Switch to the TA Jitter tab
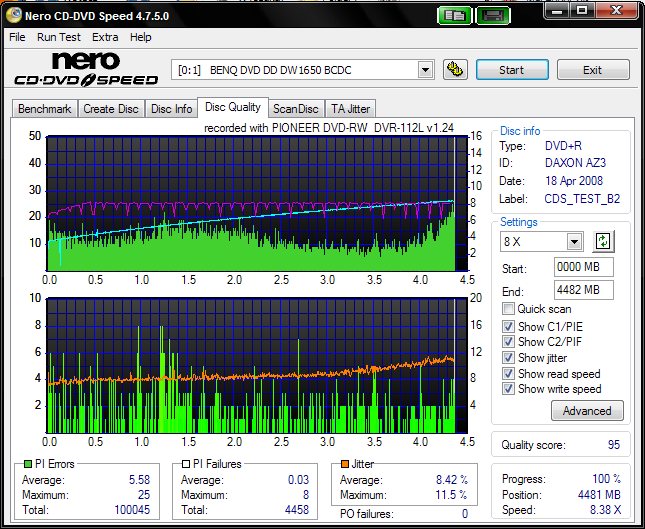645x529 pixels. 350,109
